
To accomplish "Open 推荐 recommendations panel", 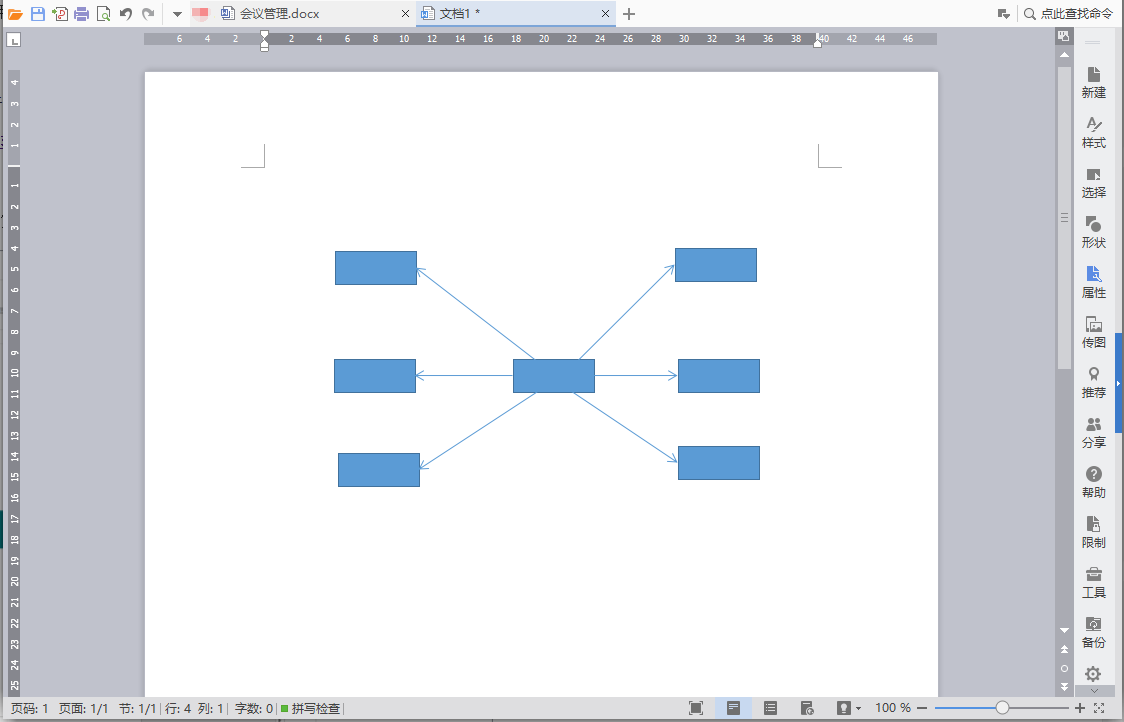I will [x=1093, y=383].
